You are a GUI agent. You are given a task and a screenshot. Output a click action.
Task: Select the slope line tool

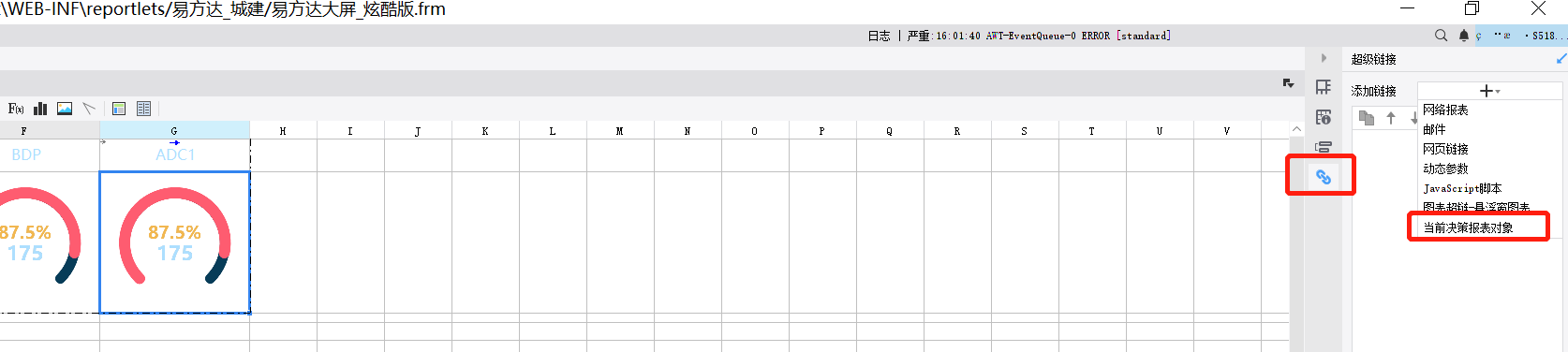[x=89, y=109]
